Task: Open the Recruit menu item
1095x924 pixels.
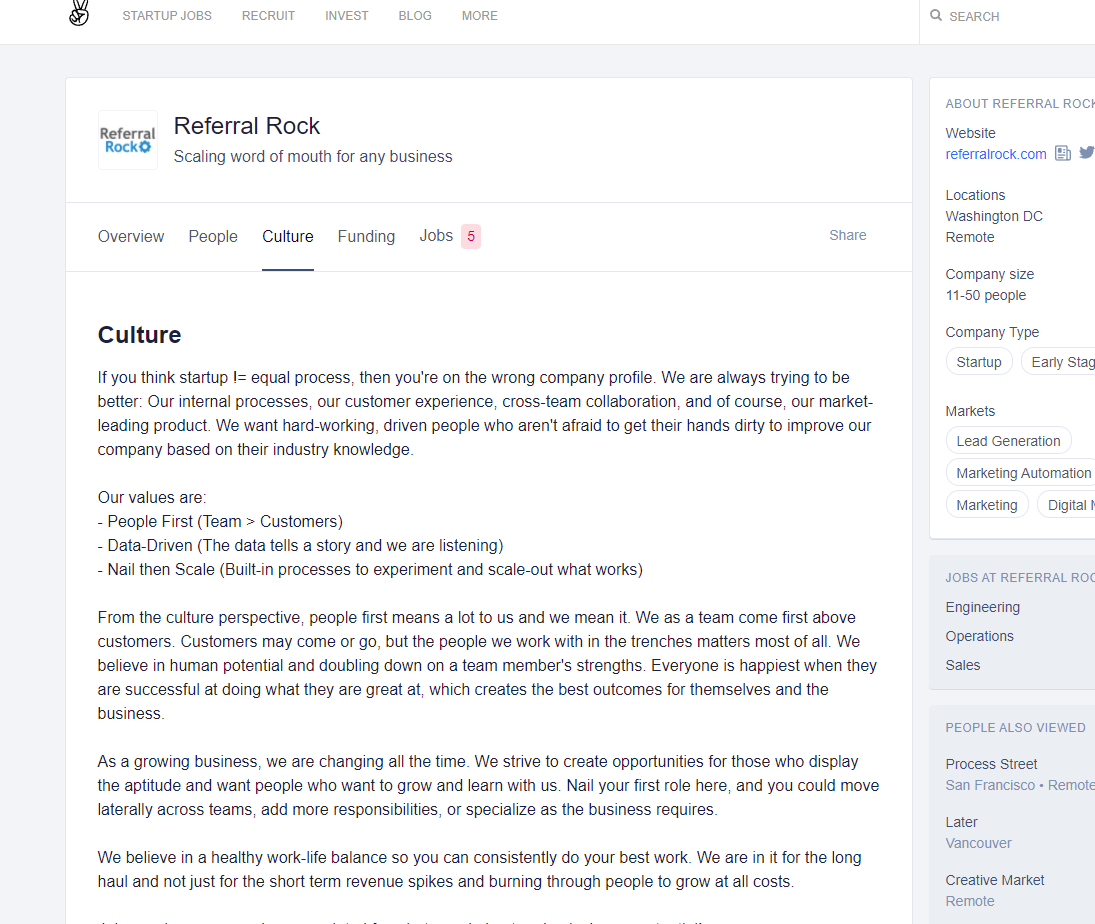Action: [268, 15]
